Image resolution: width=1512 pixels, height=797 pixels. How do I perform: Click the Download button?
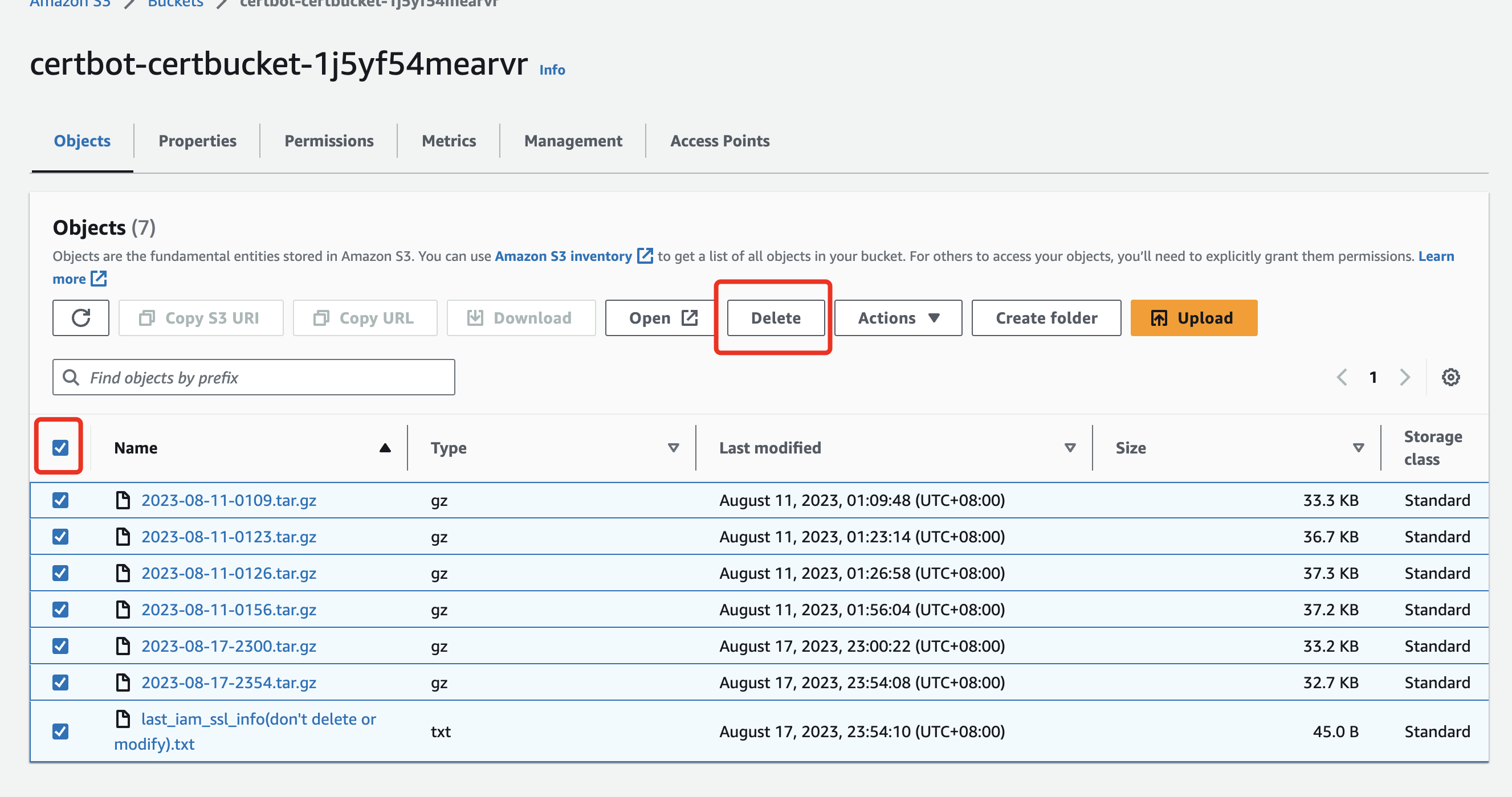coord(521,318)
